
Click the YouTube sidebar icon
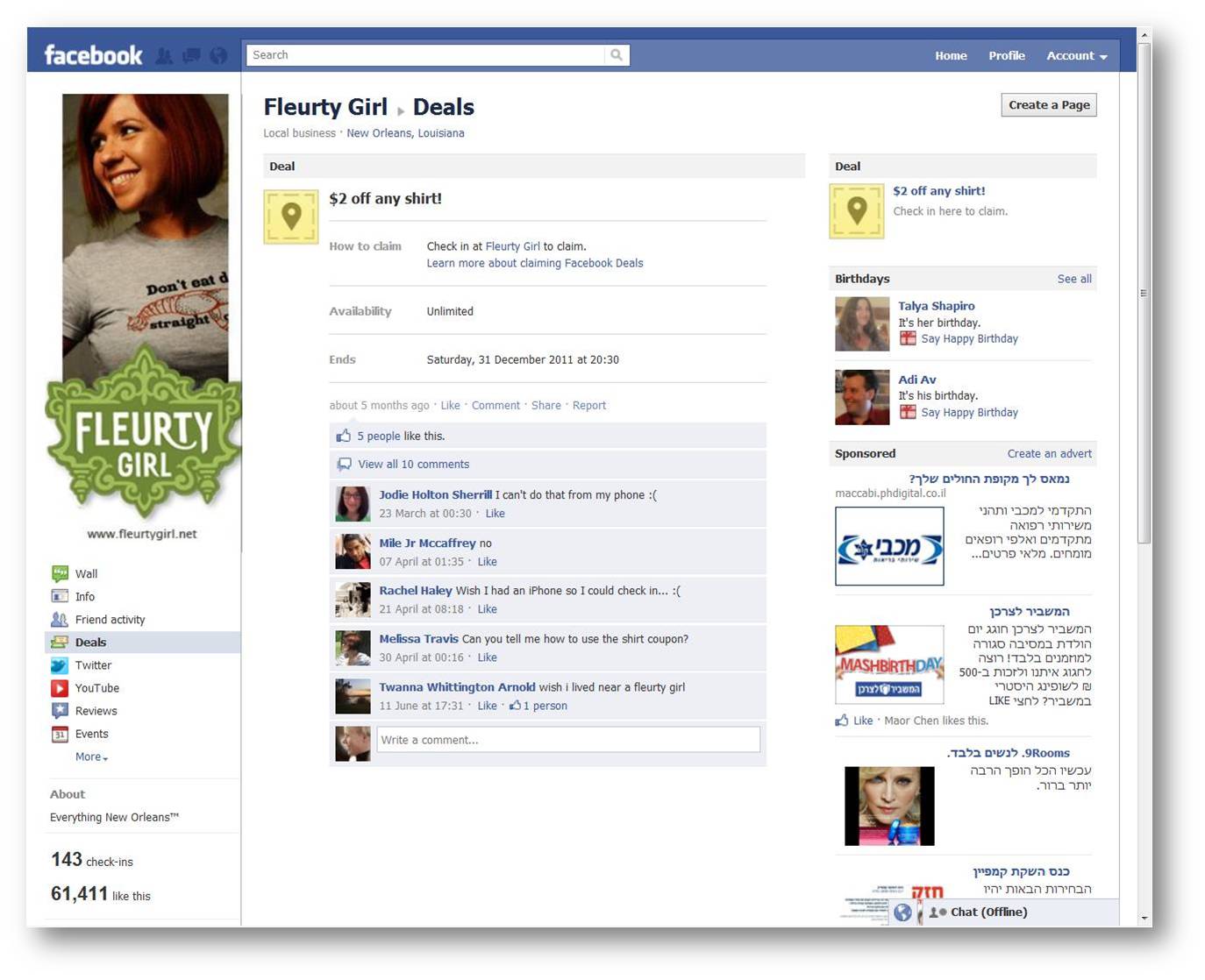click(60, 688)
